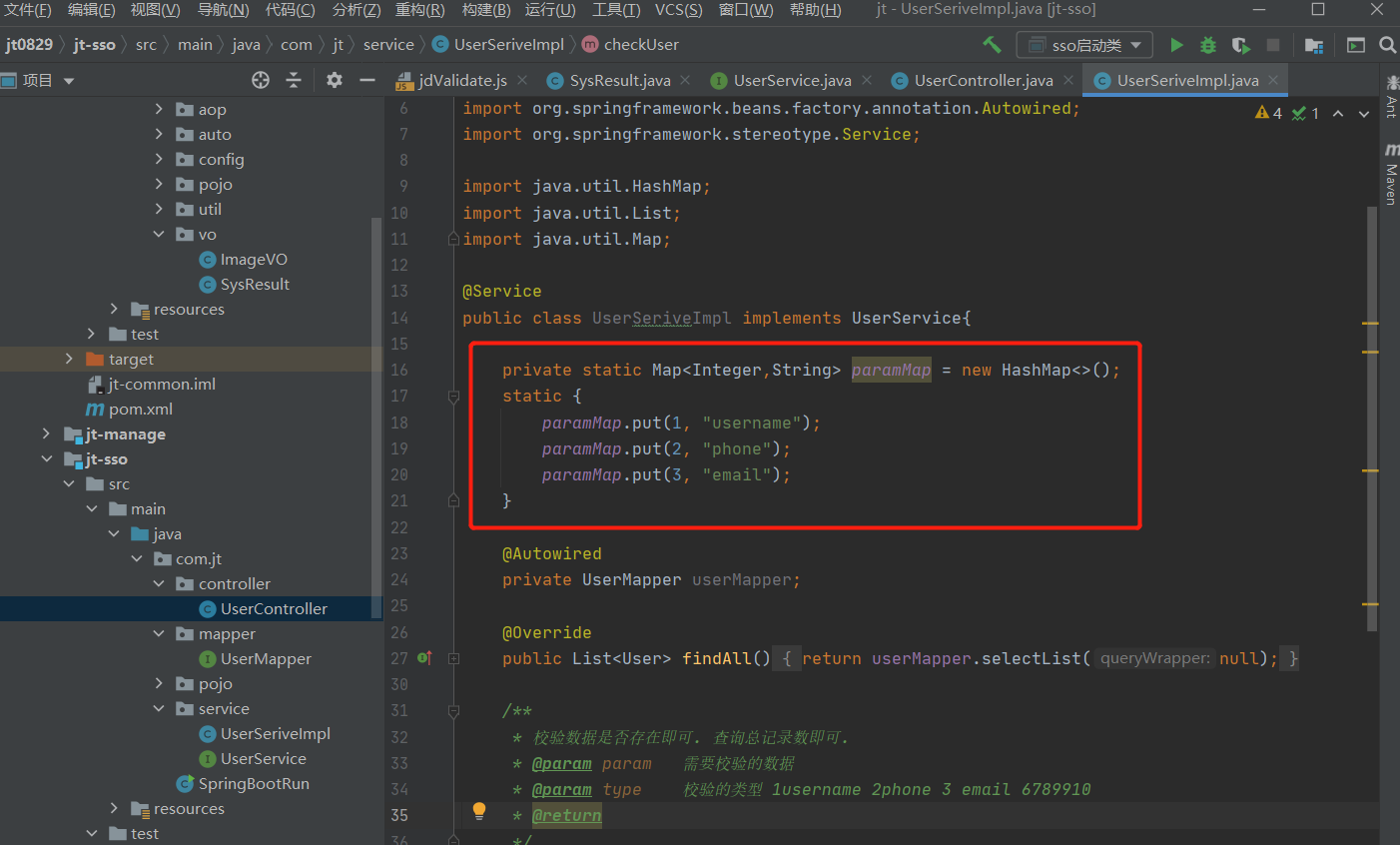Open the 编辑(E) menu
Screen dimensions: 1400x845
pos(91,10)
